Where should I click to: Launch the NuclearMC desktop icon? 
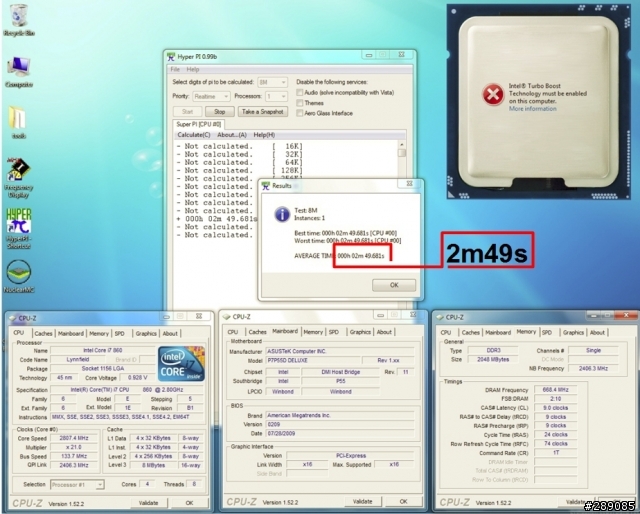18,277
